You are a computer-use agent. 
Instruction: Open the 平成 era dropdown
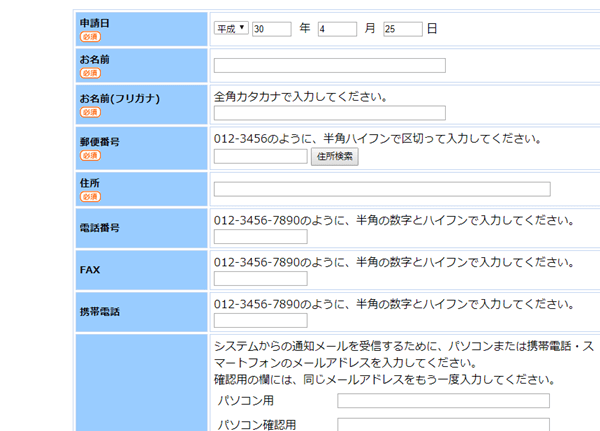click(x=231, y=29)
